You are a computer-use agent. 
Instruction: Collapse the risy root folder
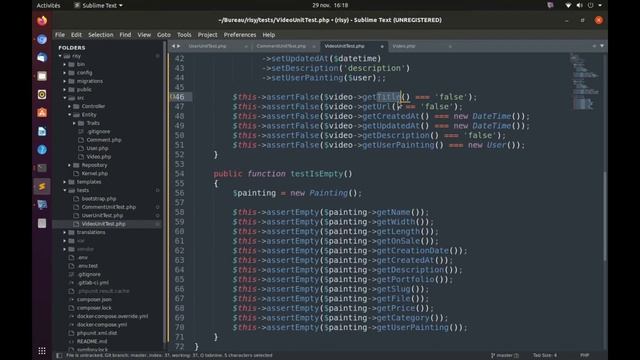point(60,56)
